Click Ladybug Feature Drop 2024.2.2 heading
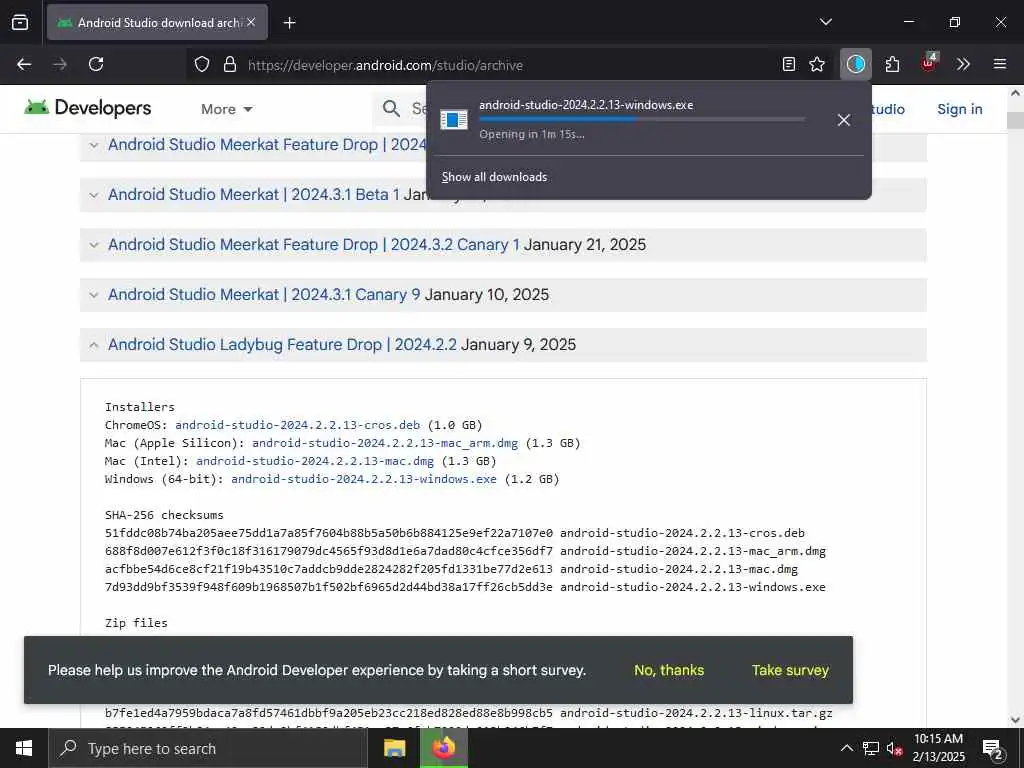The width and height of the screenshot is (1024, 768). click(x=282, y=345)
